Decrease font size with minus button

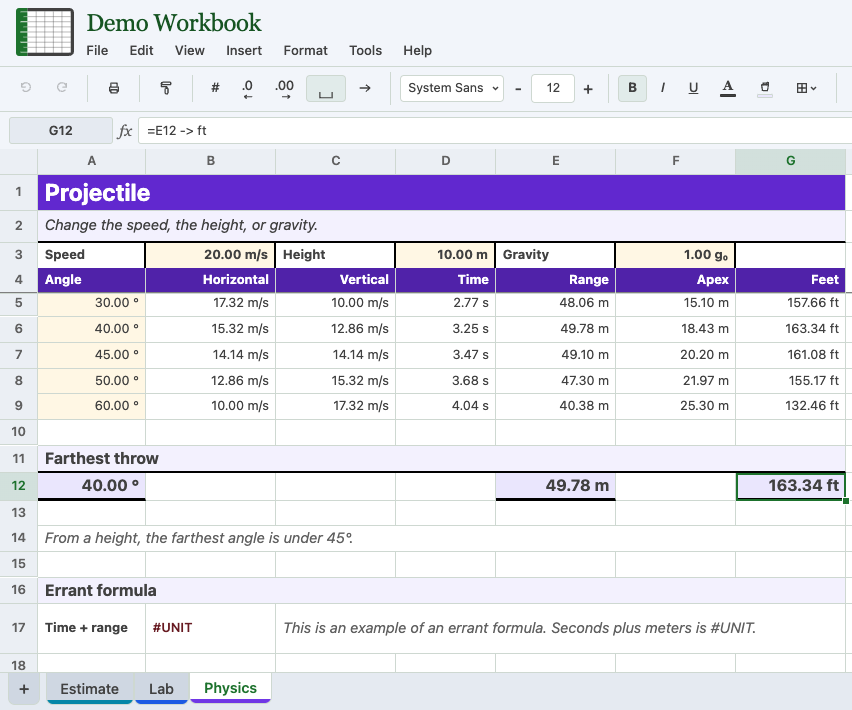[518, 89]
